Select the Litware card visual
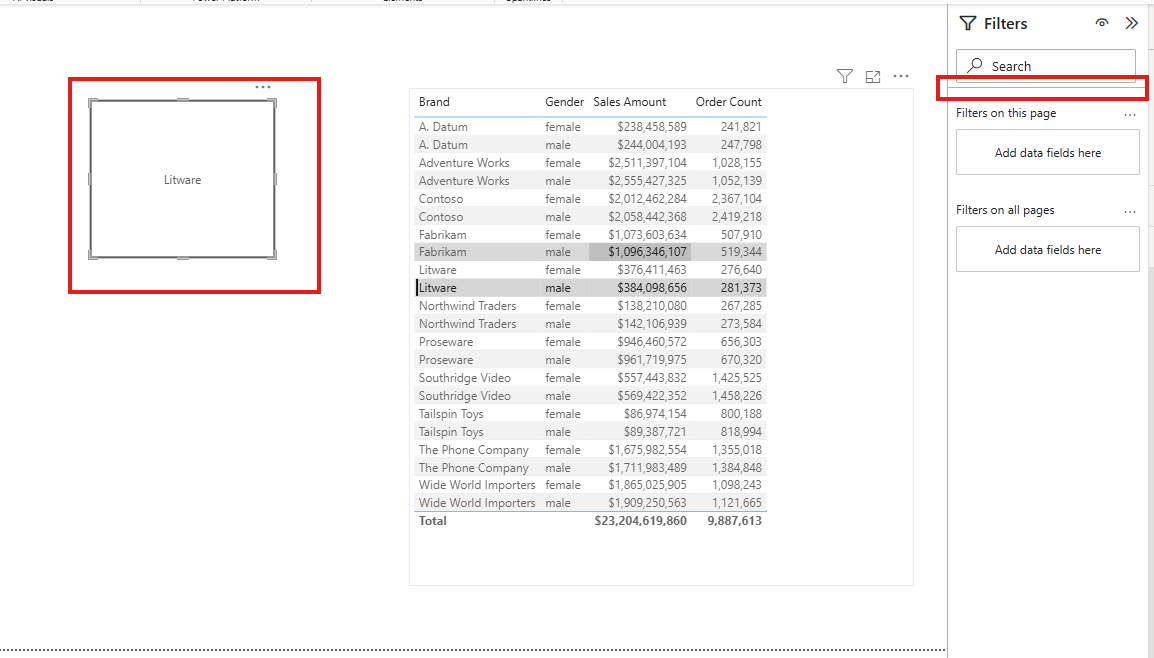The image size is (1154, 658). point(183,180)
